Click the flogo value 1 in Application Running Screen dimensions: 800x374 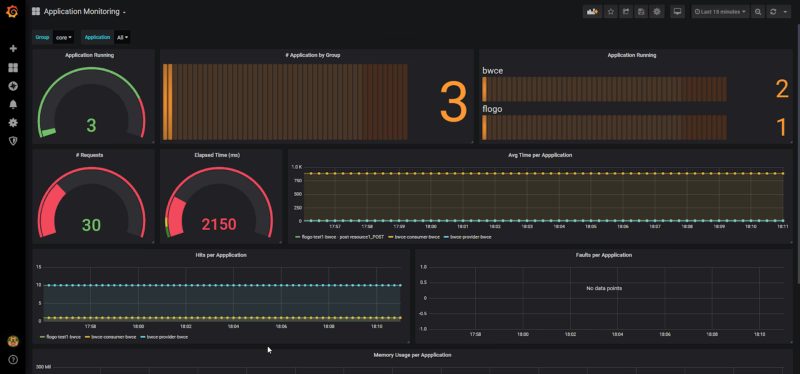(x=782, y=128)
